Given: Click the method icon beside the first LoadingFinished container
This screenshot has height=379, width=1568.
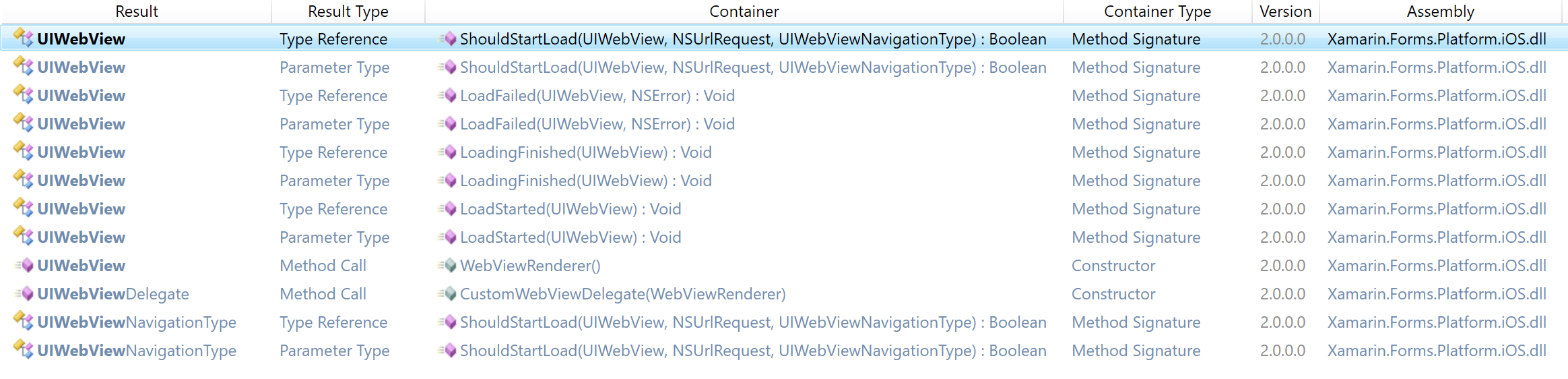Looking at the screenshot, I should click(x=447, y=152).
